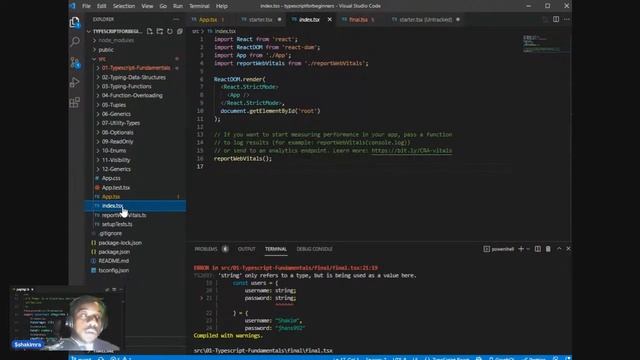This screenshot has width=640, height=360.
Task: Close the index.tsx editor tab
Action: 329,19
